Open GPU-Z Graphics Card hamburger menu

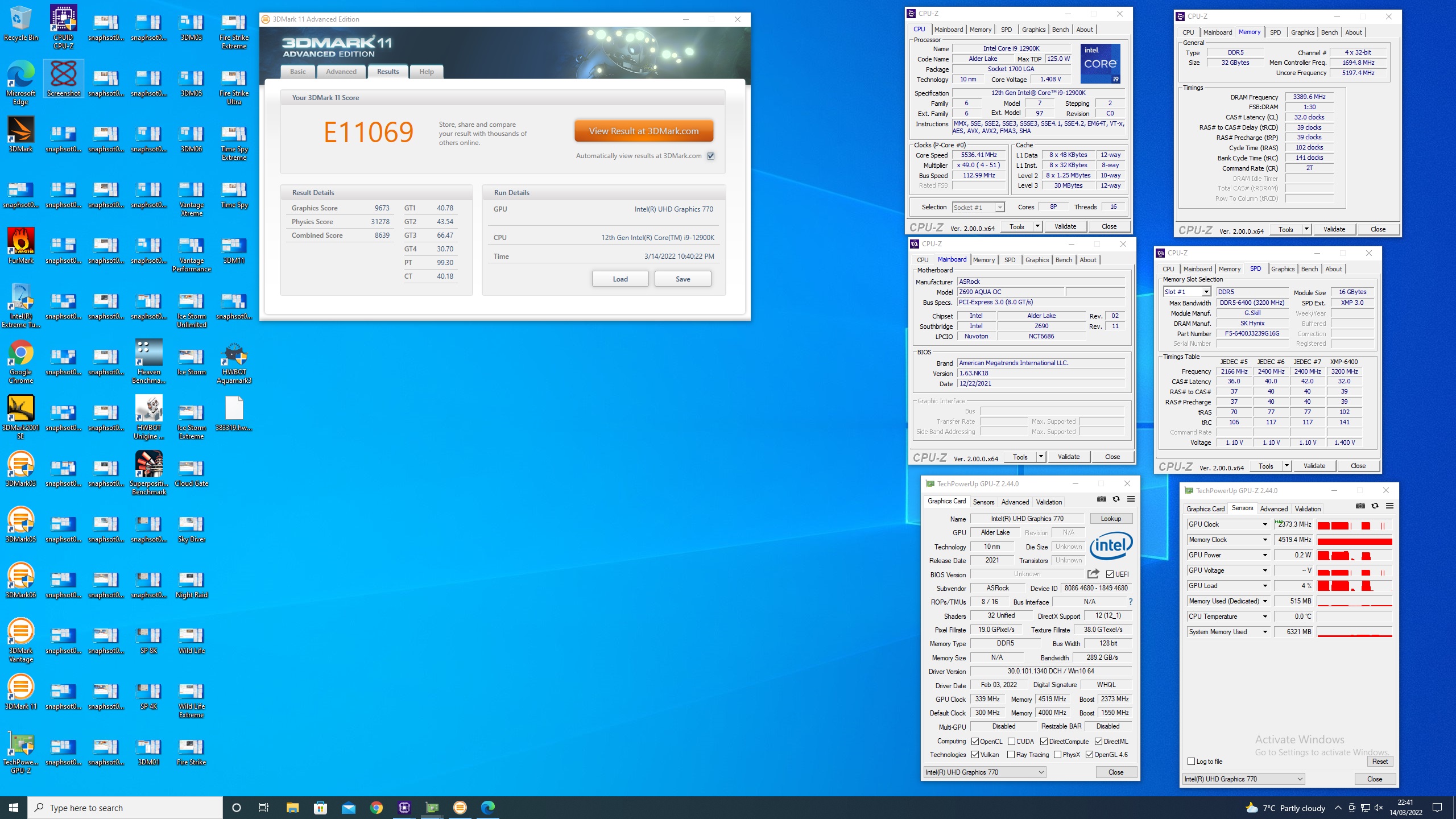1131,499
